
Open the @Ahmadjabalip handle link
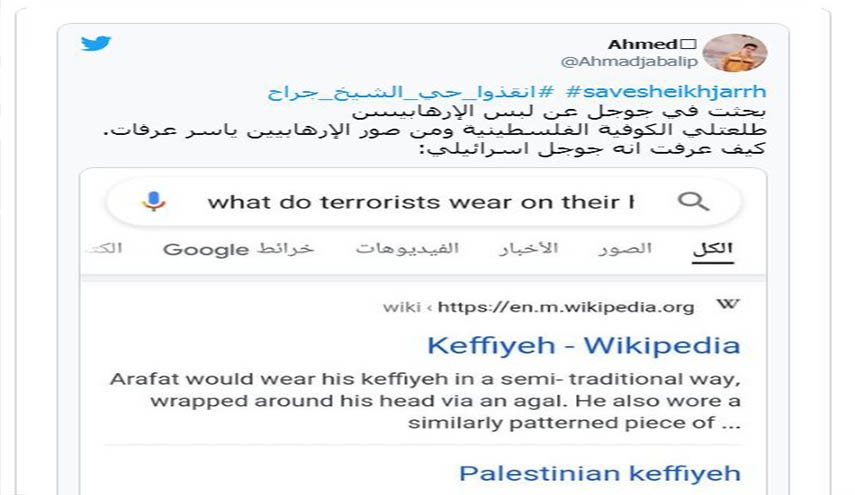tap(629, 61)
